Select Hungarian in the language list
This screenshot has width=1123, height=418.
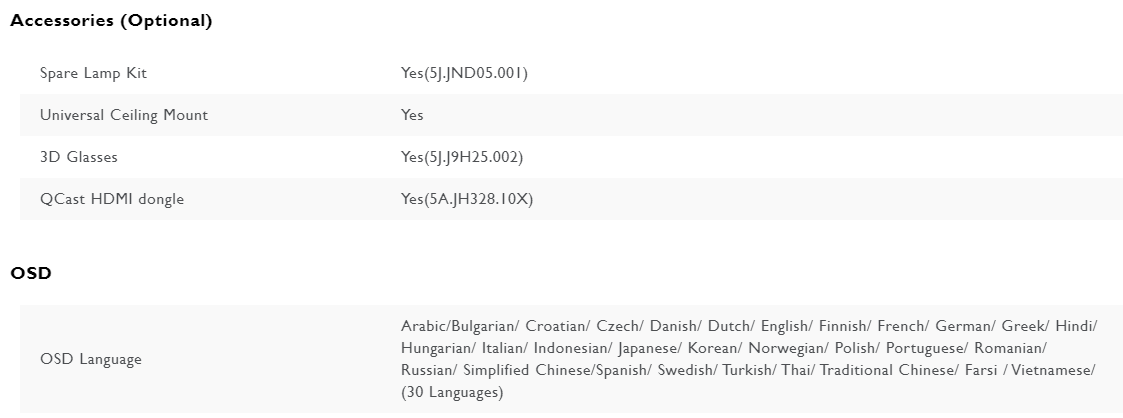tap(437, 348)
